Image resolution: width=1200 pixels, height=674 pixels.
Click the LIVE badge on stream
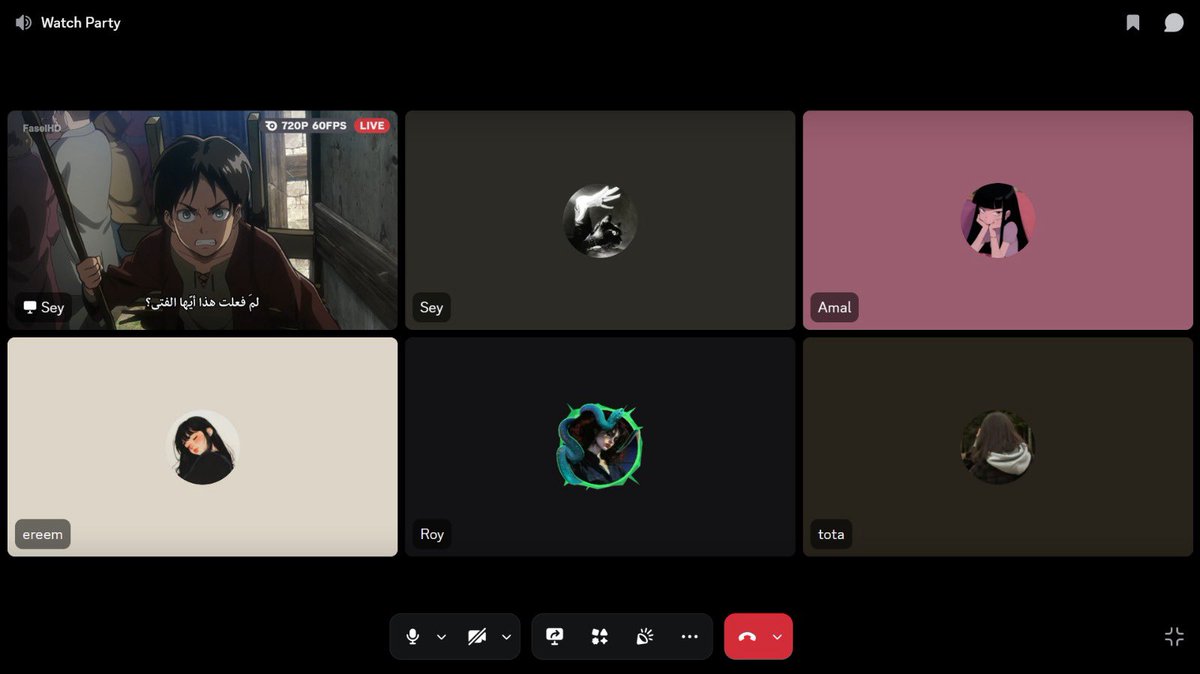point(372,126)
